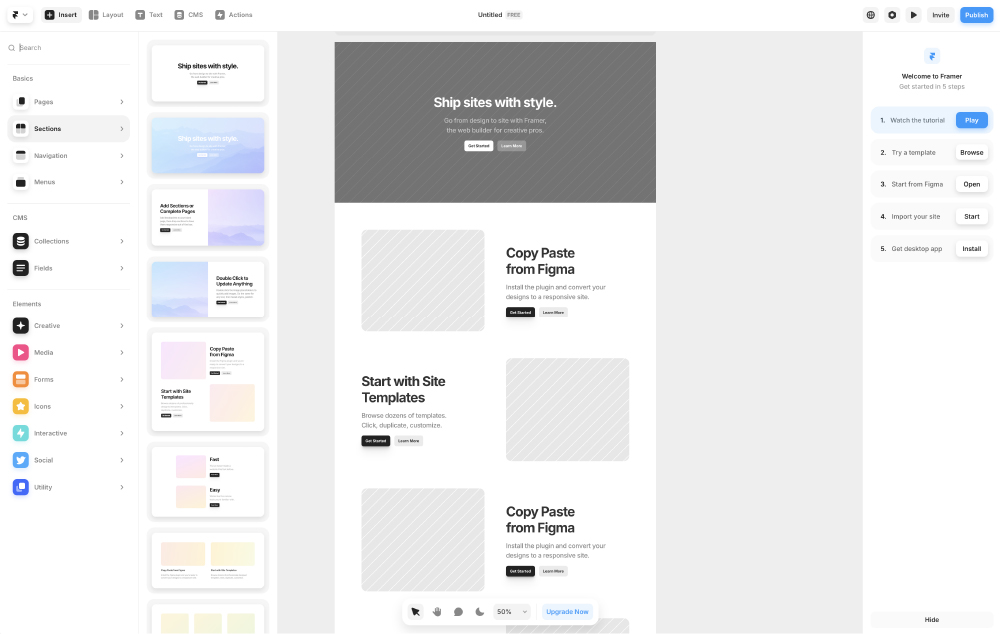Expand the Social row chevron

click(x=121, y=460)
